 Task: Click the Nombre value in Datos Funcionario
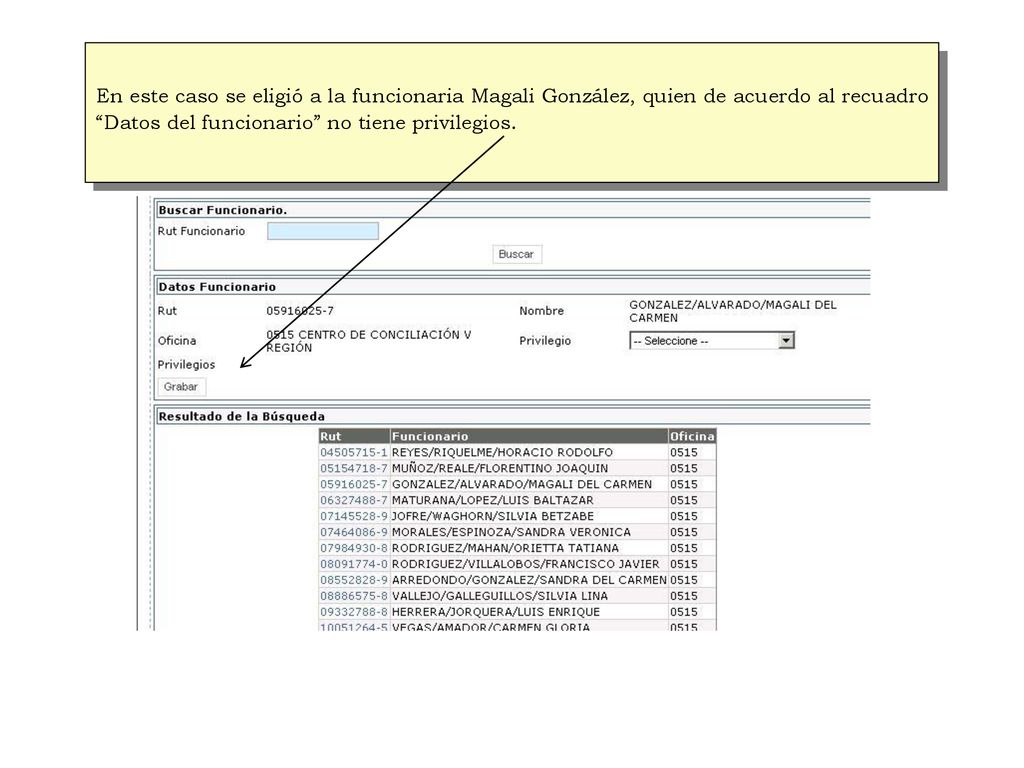pos(733,312)
